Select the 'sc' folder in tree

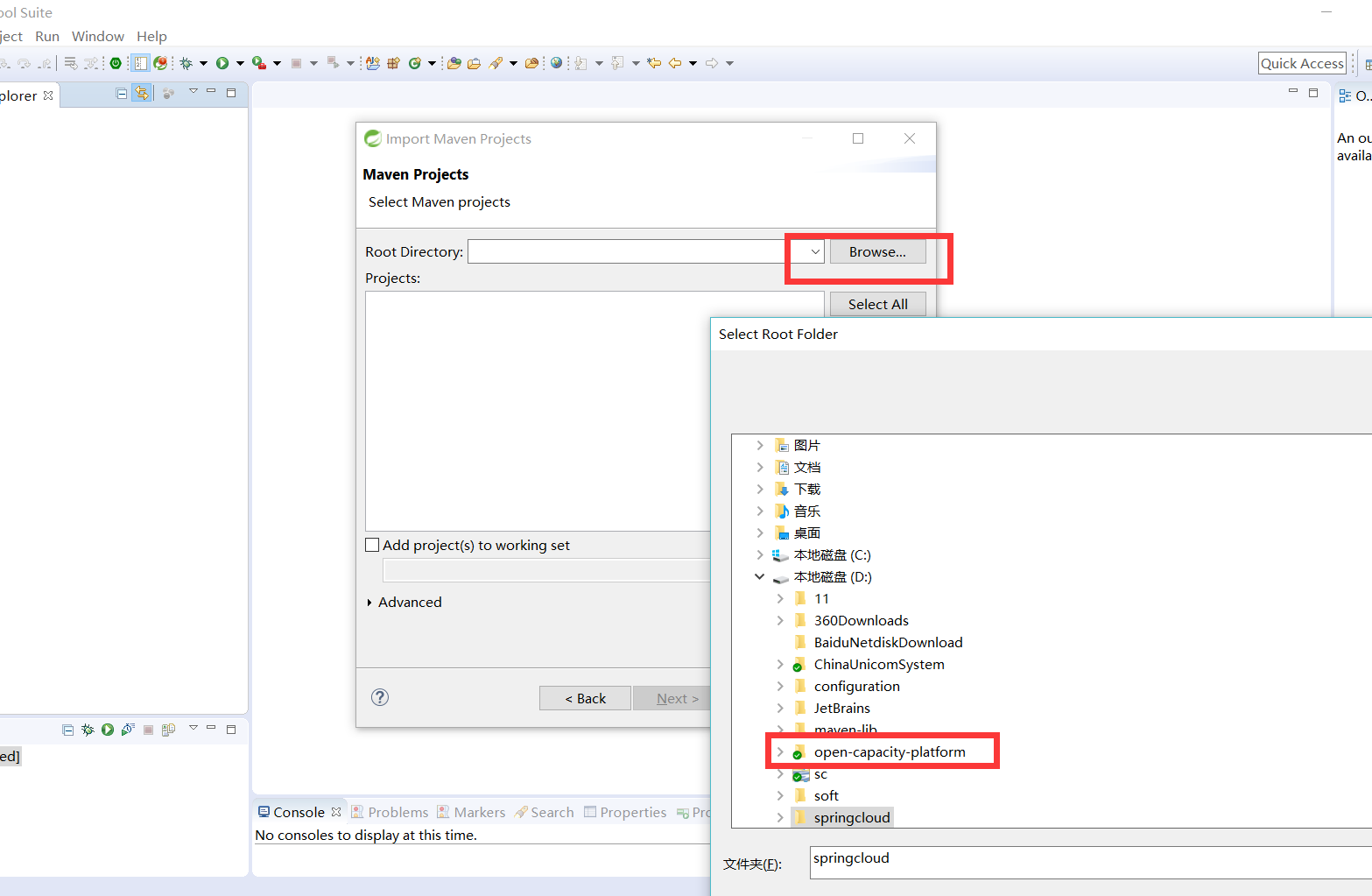[x=820, y=773]
